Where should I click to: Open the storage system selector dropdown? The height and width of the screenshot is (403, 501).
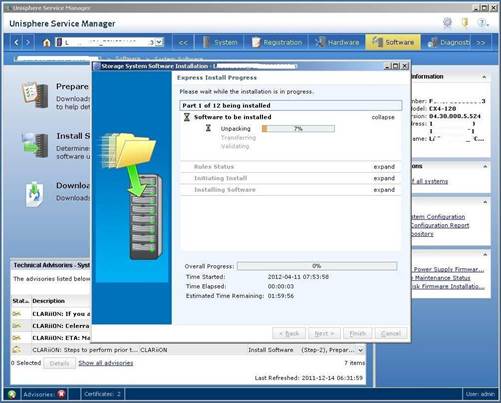pos(159,42)
